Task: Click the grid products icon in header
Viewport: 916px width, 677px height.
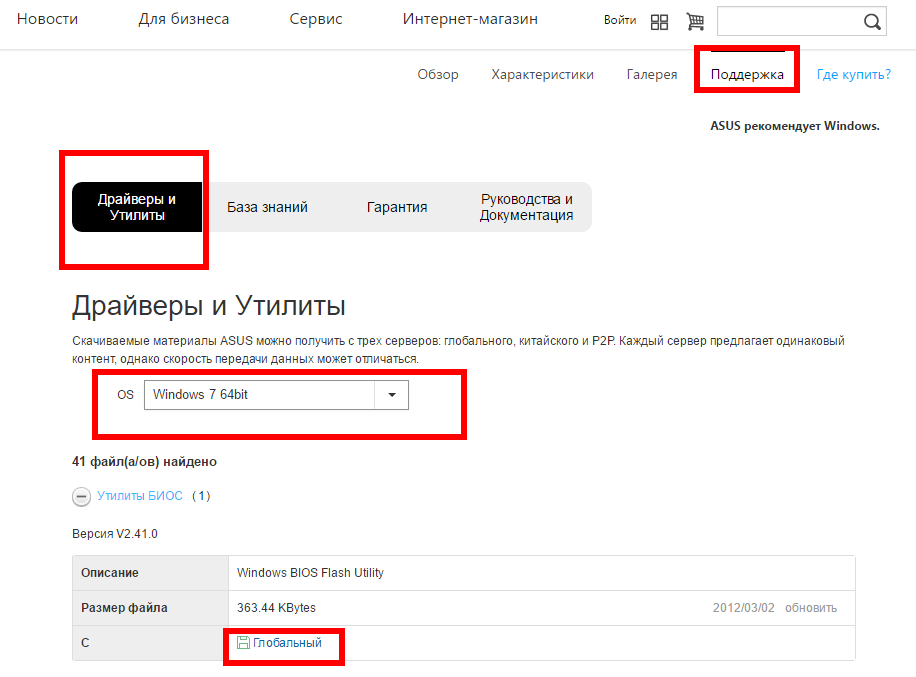Action: [x=659, y=22]
